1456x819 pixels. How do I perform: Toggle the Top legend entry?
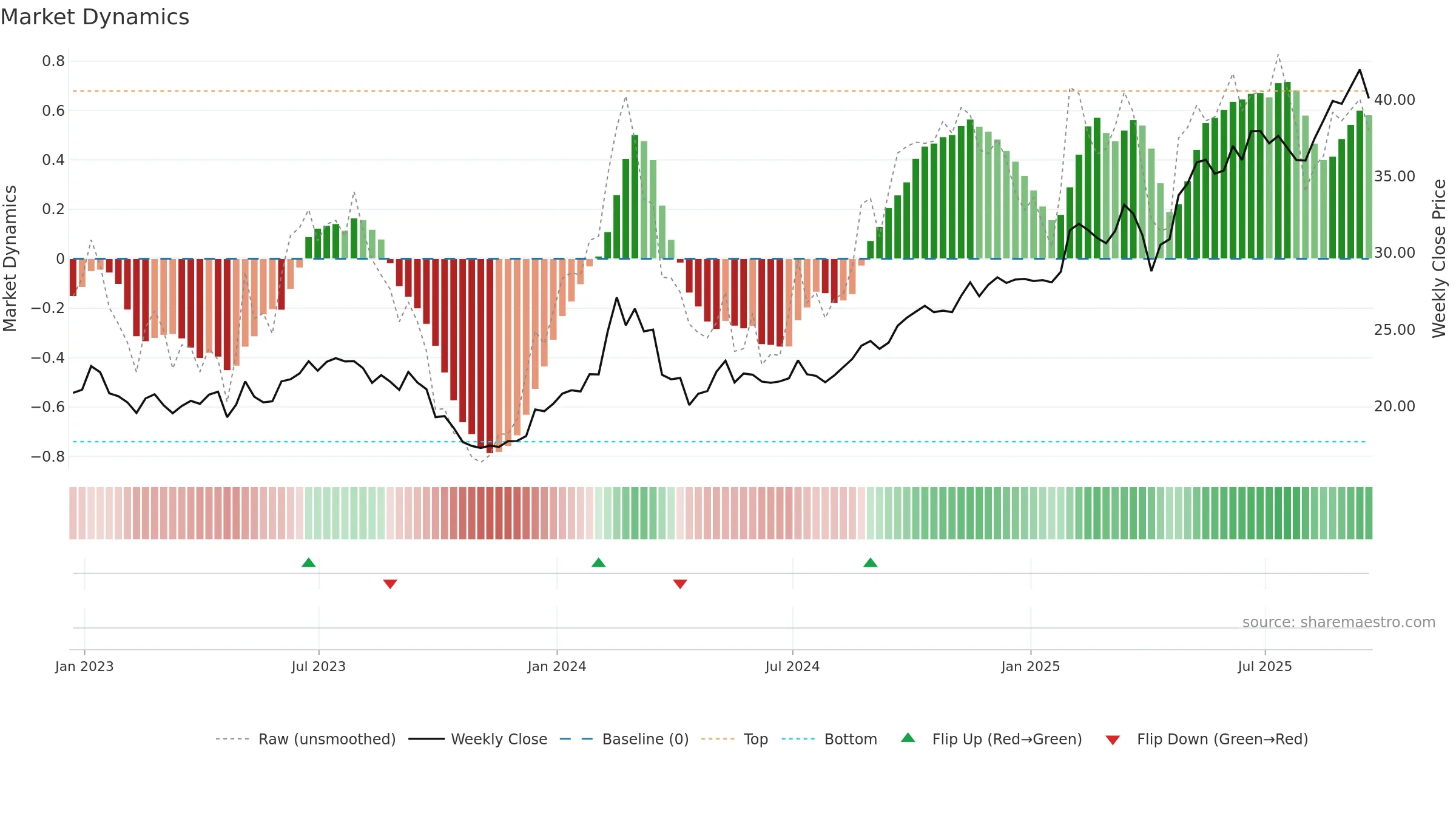(734, 739)
